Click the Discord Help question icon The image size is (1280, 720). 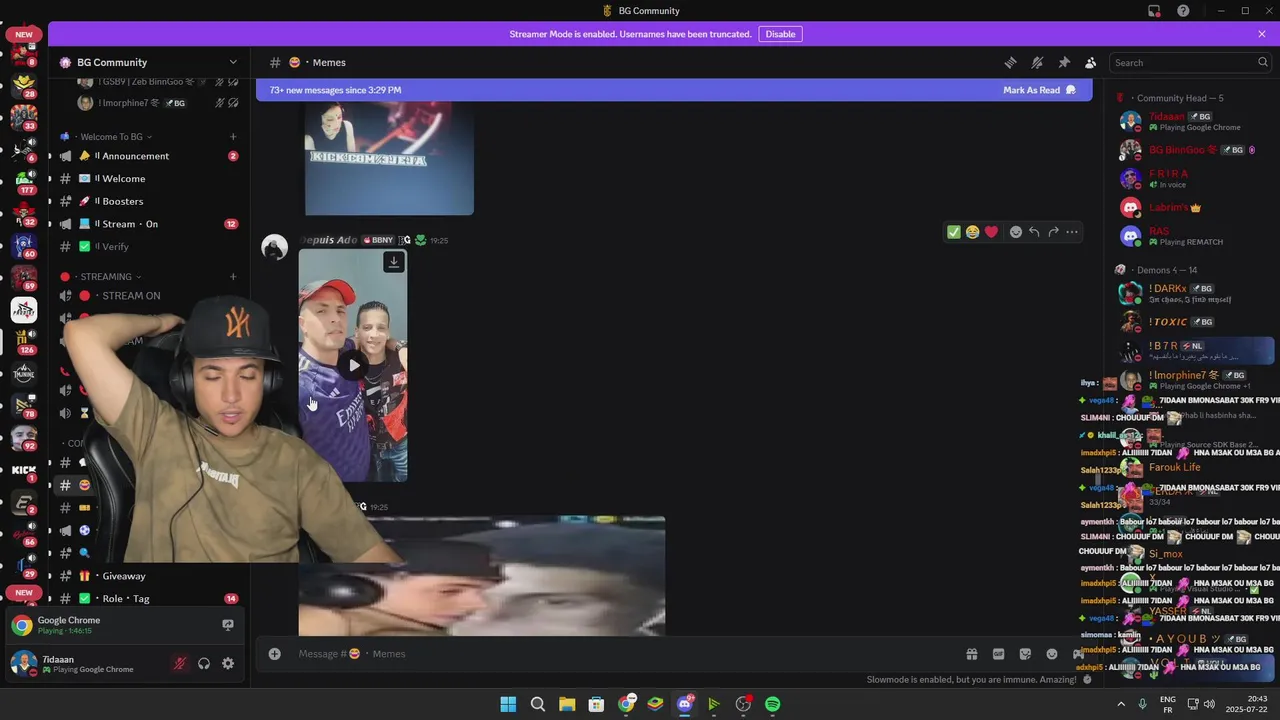point(1183,11)
